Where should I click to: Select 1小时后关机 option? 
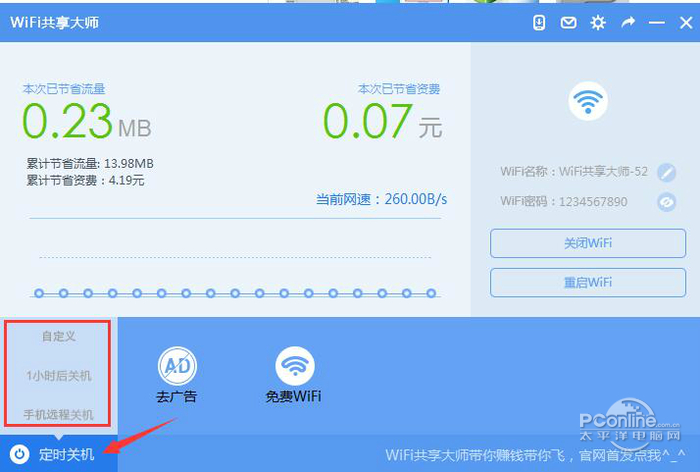[58, 376]
